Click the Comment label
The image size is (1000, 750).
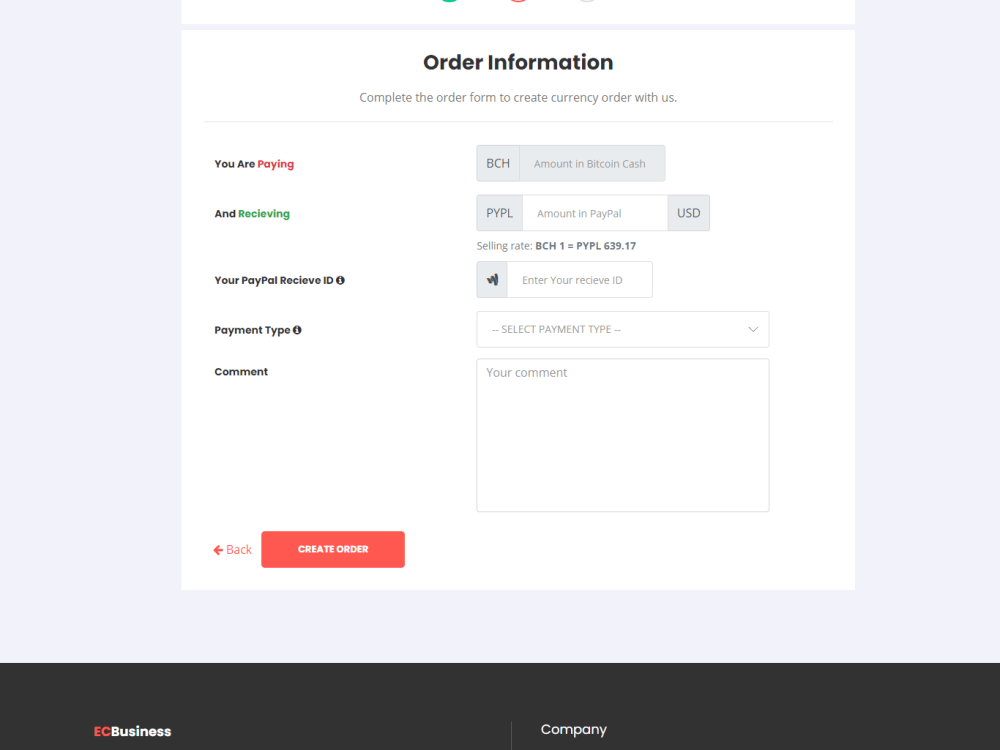click(241, 372)
